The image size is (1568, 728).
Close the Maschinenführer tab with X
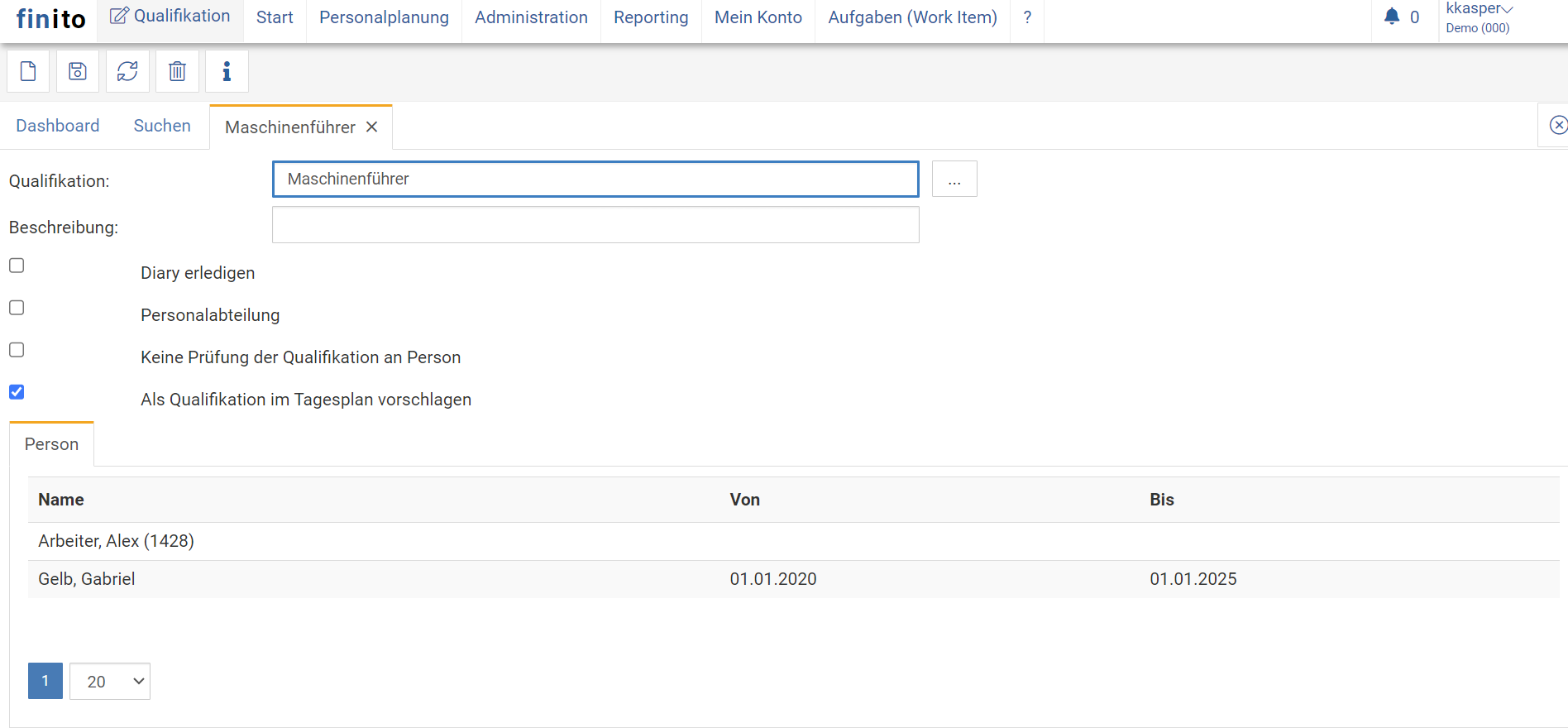372,127
